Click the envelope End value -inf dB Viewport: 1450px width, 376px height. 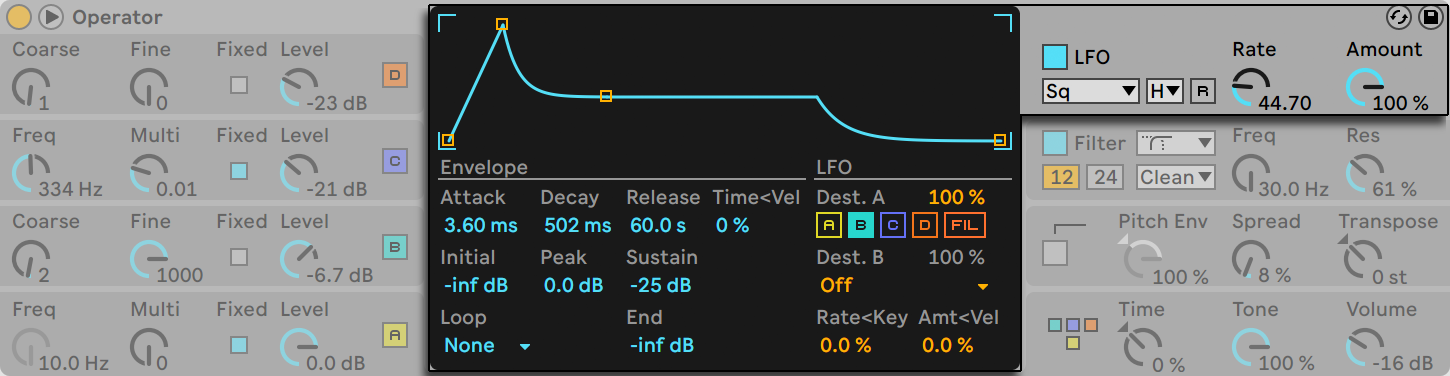(x=662, y=346)
